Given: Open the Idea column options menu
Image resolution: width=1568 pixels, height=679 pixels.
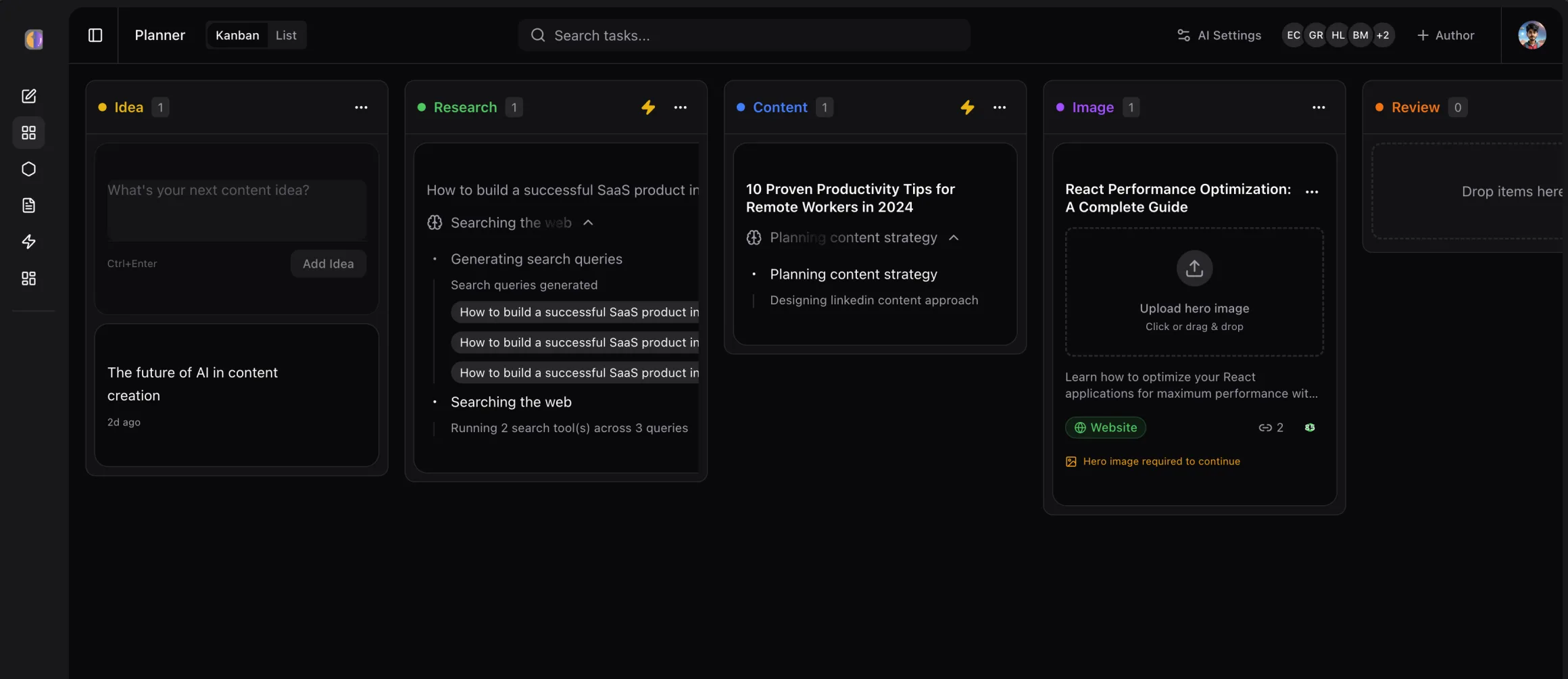Looking at the screenshot, I should pos(361,108).
